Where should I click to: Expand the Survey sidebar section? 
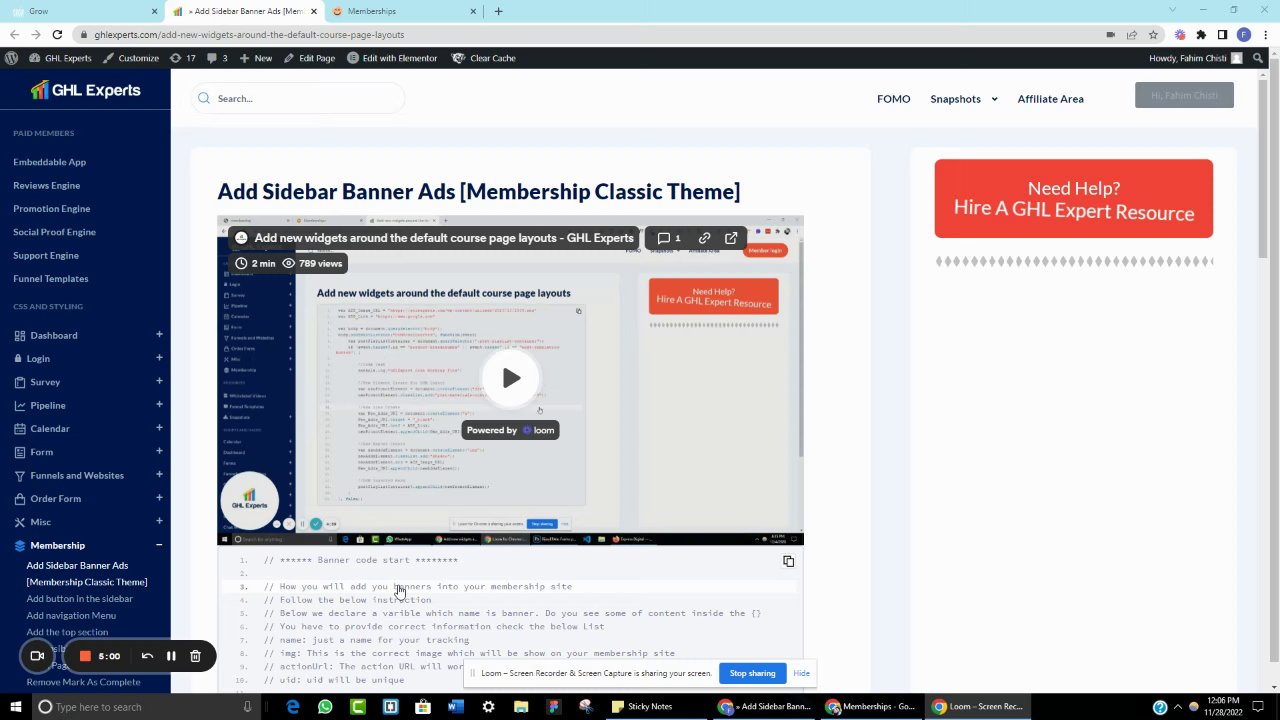click(x=159, y=381)
